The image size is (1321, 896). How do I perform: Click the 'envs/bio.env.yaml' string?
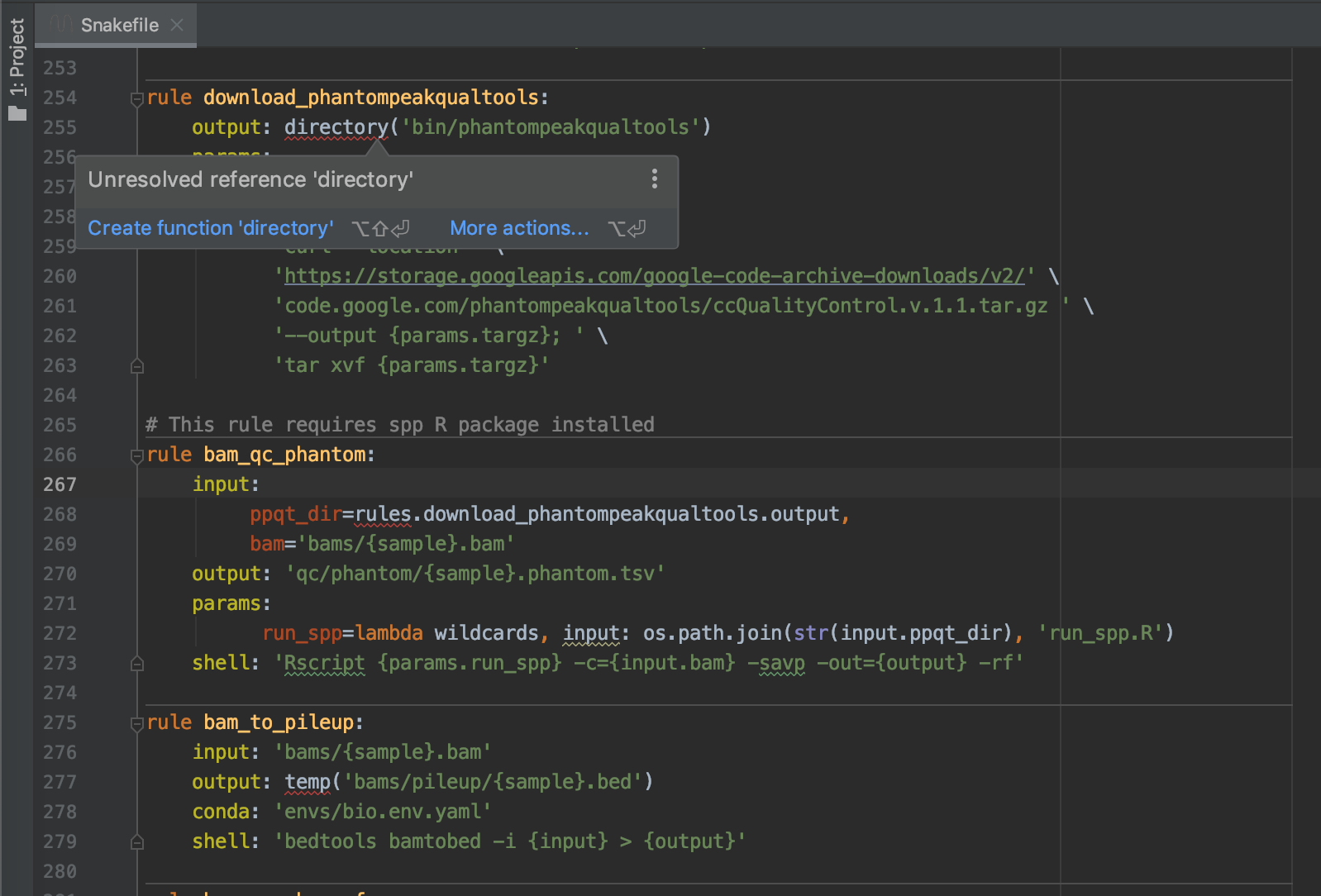click(x=383, y=812)
